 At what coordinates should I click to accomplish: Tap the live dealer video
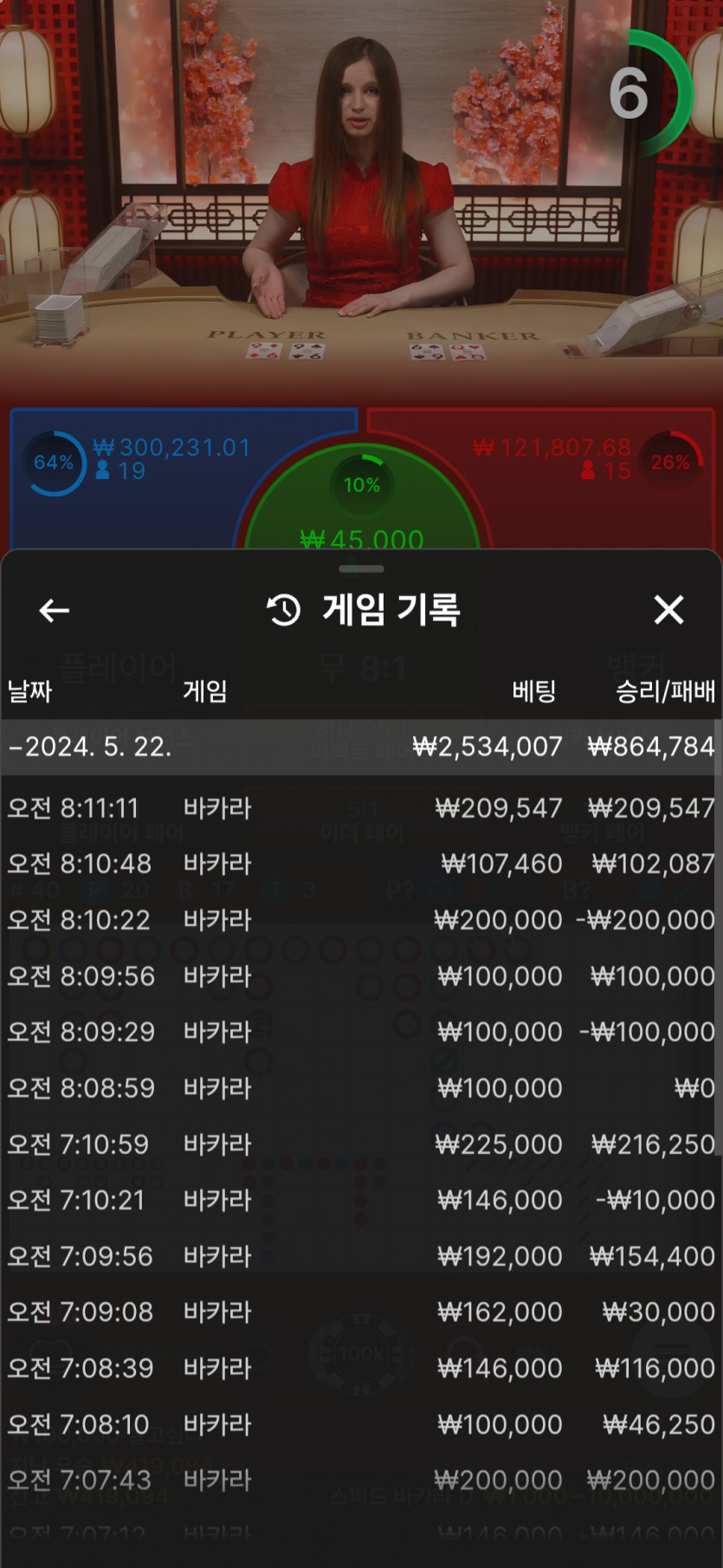click(x=361, y=199)
